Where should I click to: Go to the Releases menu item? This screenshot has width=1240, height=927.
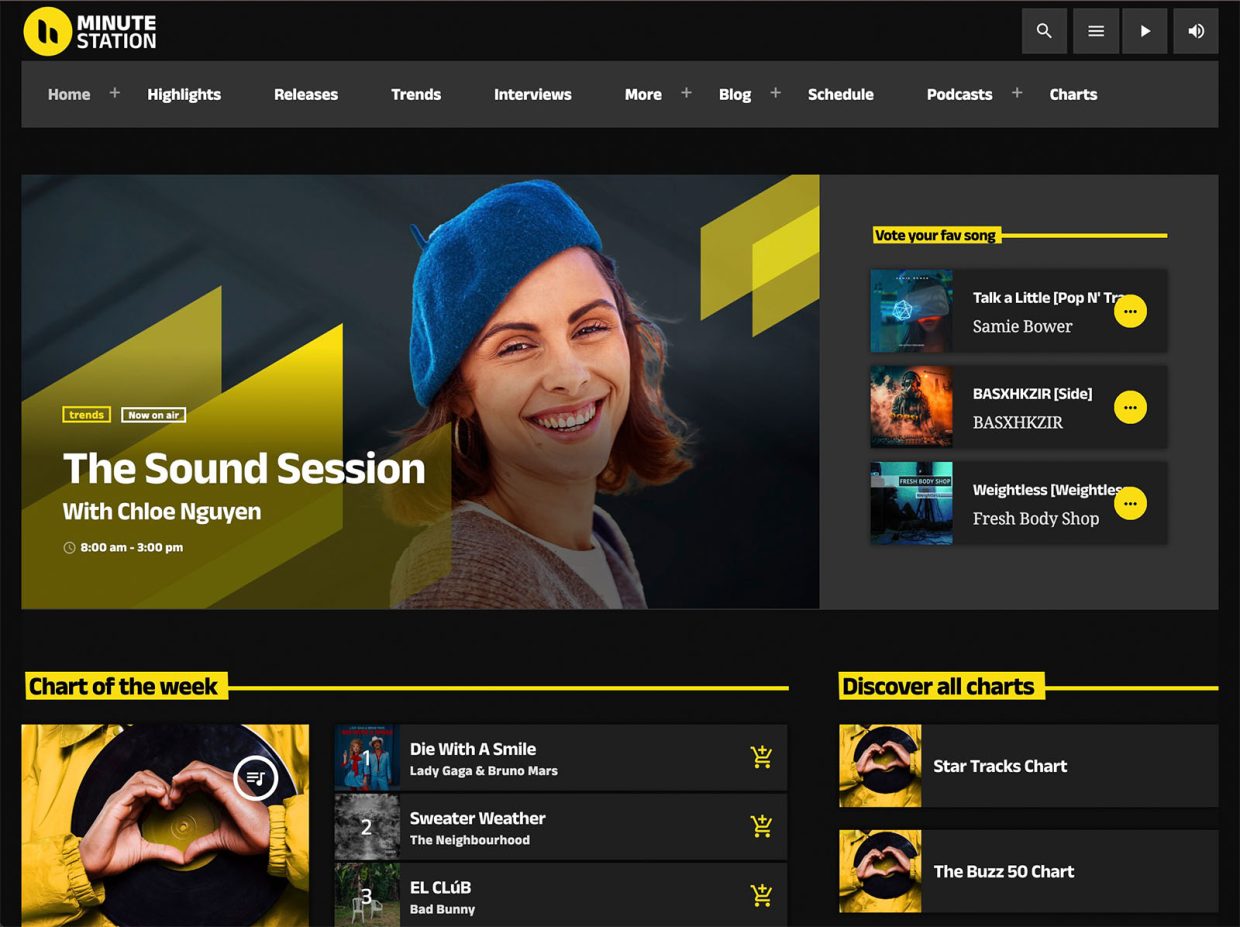click(x=306, y=94)
